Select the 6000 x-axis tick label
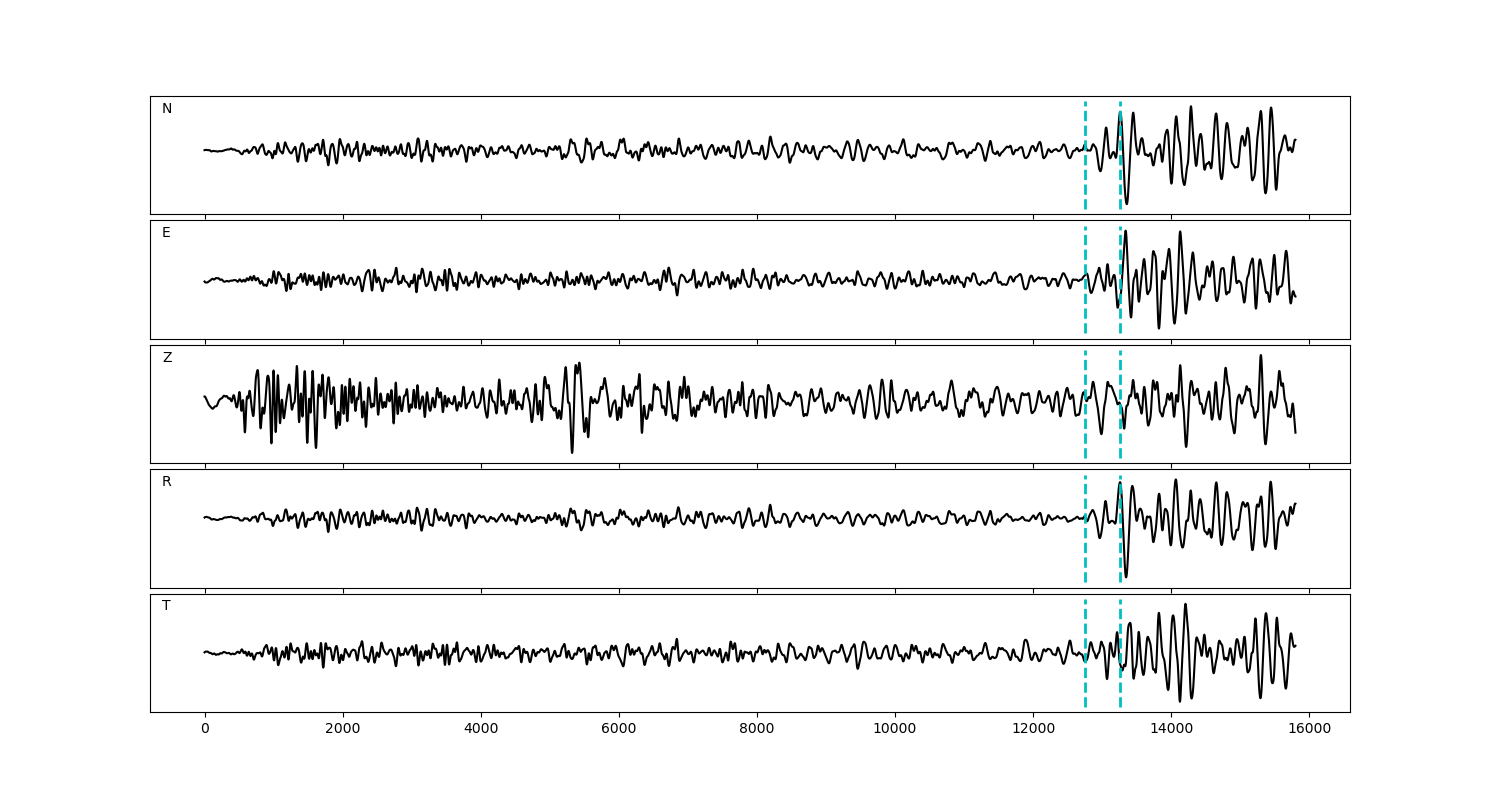The height and width of the screenshot is (800, 1500). pyautogui.click(x=619, y=730)
